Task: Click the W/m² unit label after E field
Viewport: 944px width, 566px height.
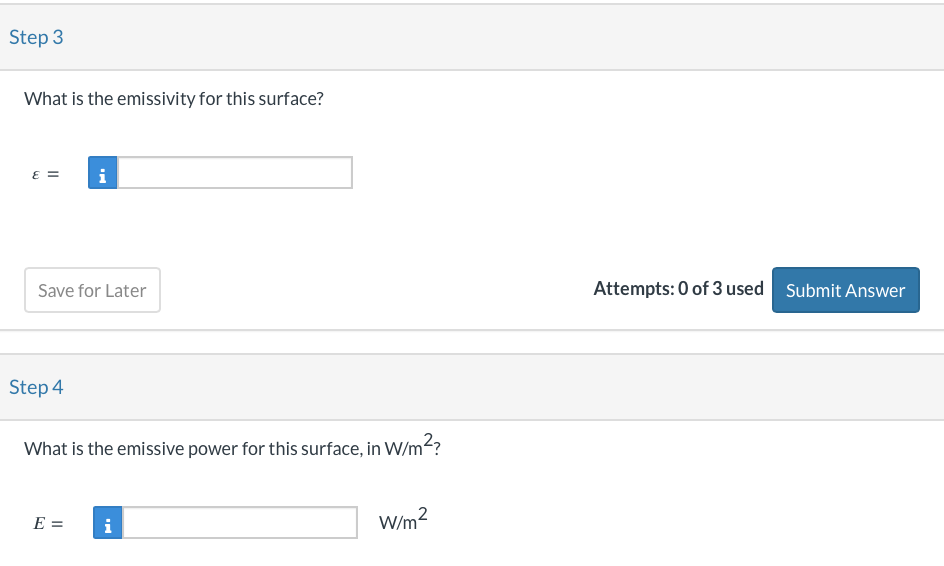Action: point(403,519)
